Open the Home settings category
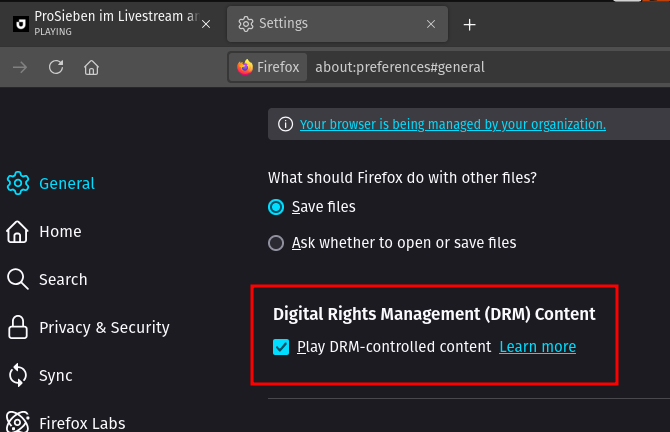670x432 pixels. 44,232
